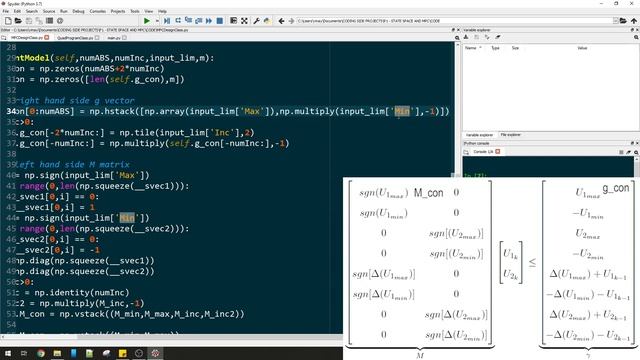The width and height of the screenshot is (640, 360).
Task: Open dropdown arrow next to green Run
Action: pos(157,21)
